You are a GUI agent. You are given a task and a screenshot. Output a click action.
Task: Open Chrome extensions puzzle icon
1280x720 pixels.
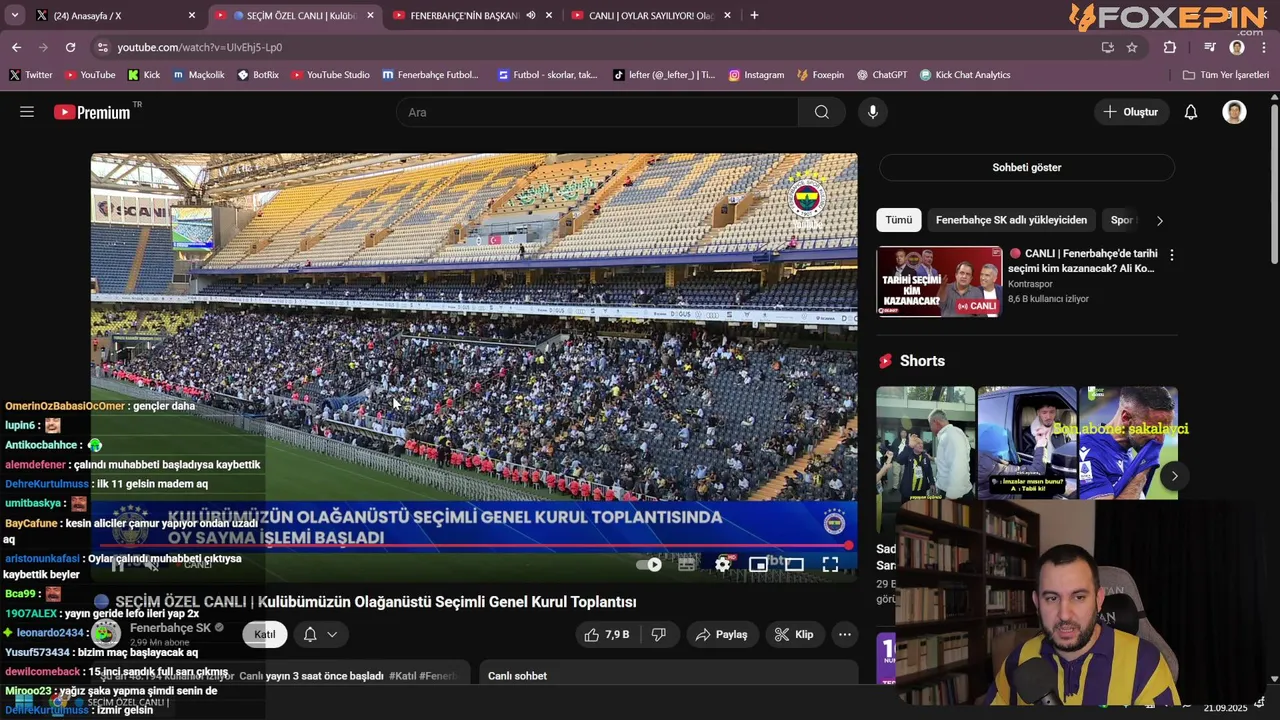pos(1170,47)
